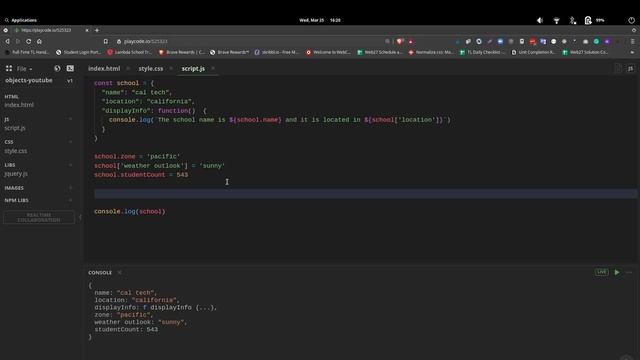Switch to the style.css editor tab

[151, 69]
